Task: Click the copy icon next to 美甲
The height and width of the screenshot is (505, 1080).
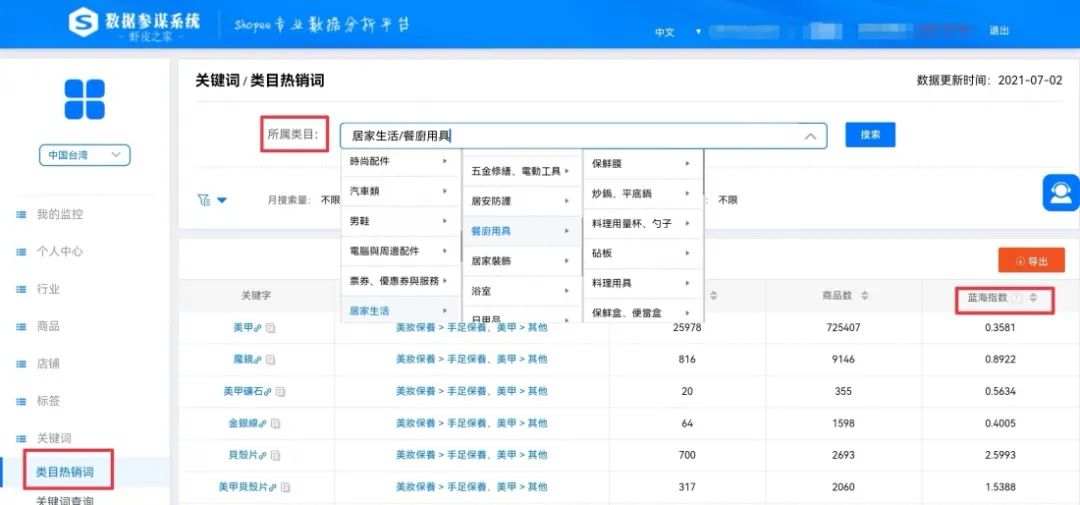Action: tap(271, 329)
